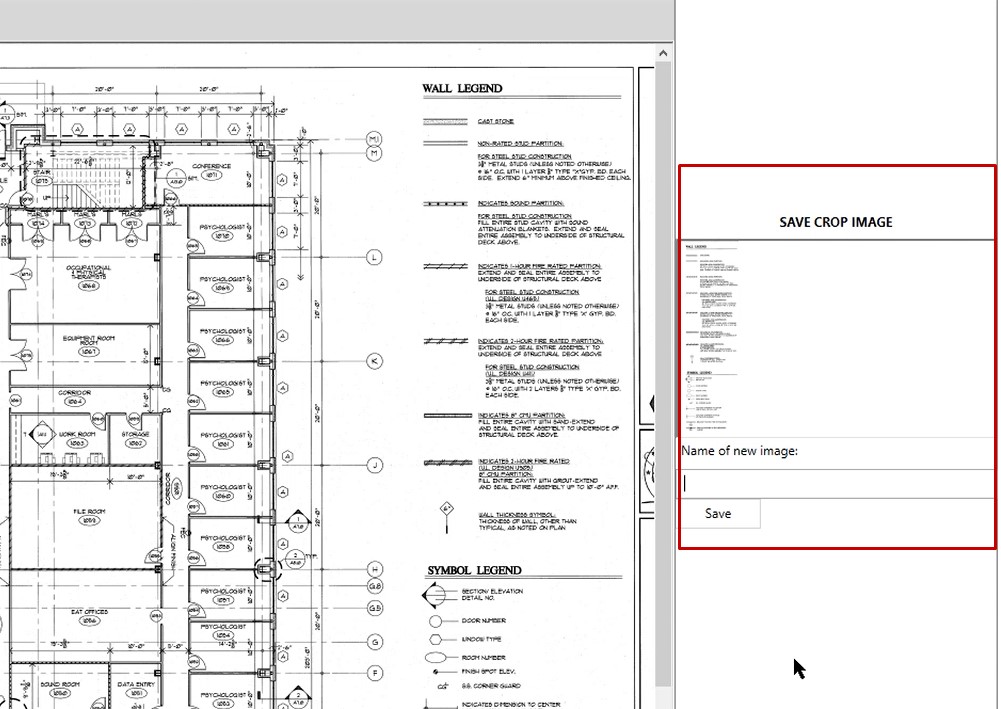Click the grid line bubble labeled K

[x=374, y=361]
